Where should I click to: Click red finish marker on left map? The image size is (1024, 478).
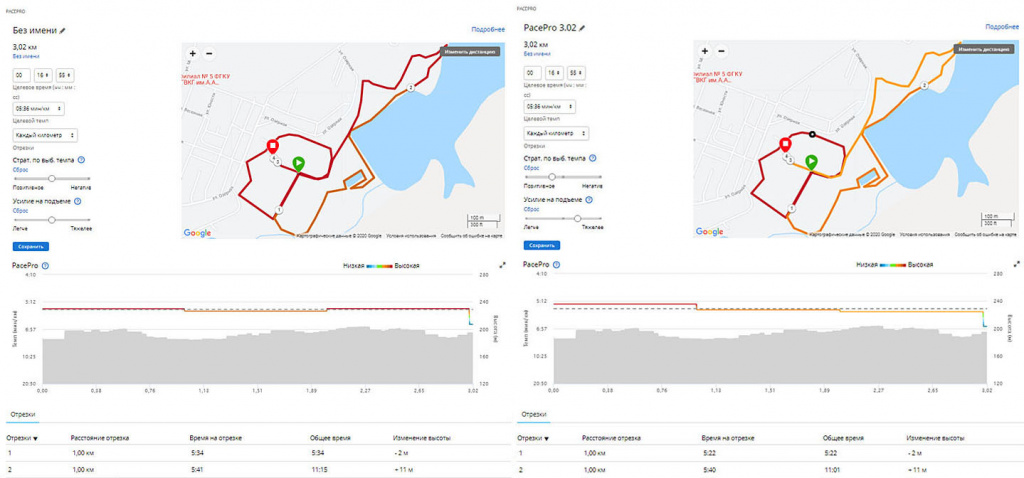[272, 146]
